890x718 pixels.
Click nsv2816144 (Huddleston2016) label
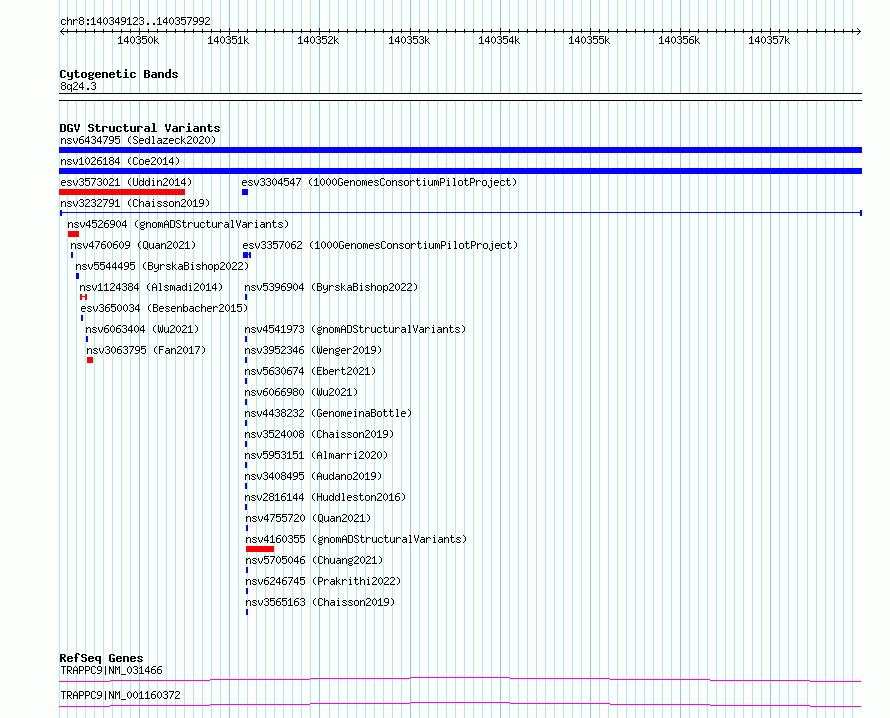pyautogui.click(x=325, y=497)
